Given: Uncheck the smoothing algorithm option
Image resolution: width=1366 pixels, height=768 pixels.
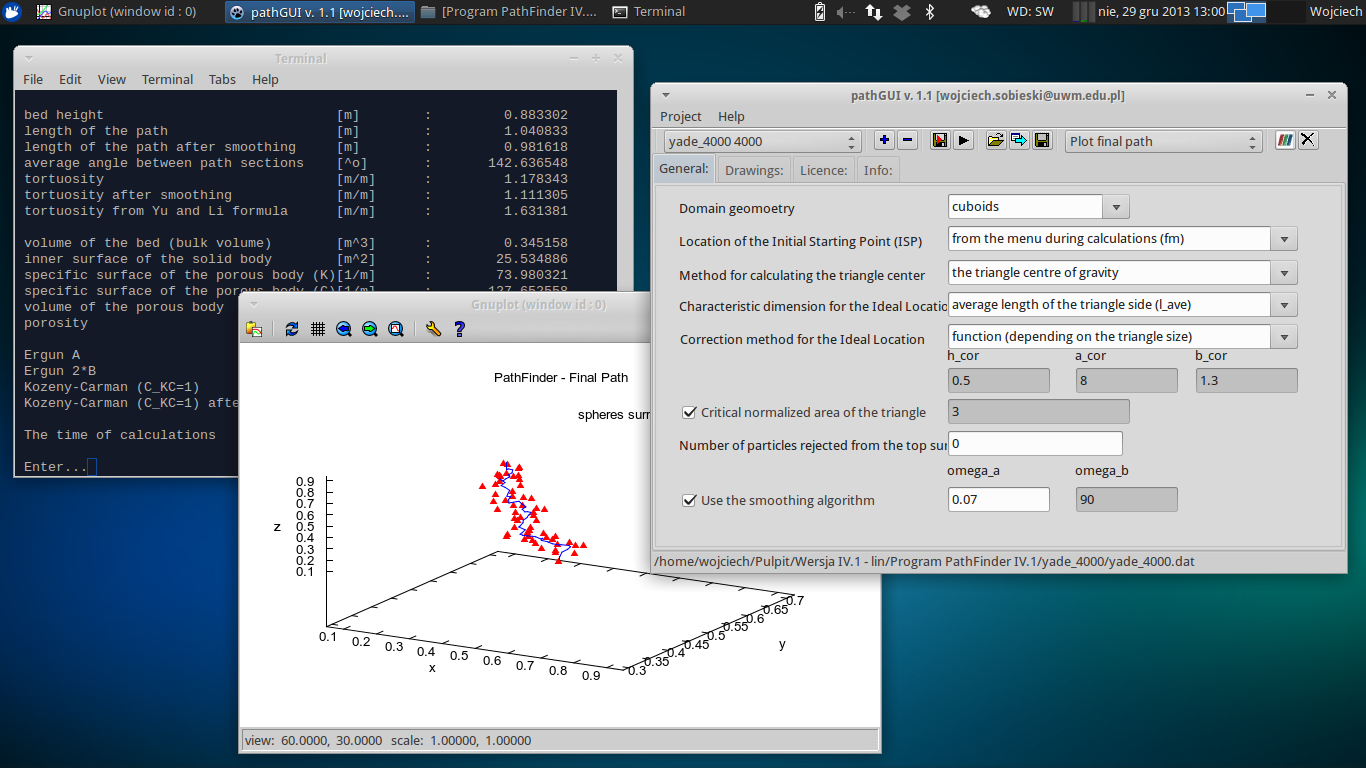Looking at the screenshot, I should 689,500.
